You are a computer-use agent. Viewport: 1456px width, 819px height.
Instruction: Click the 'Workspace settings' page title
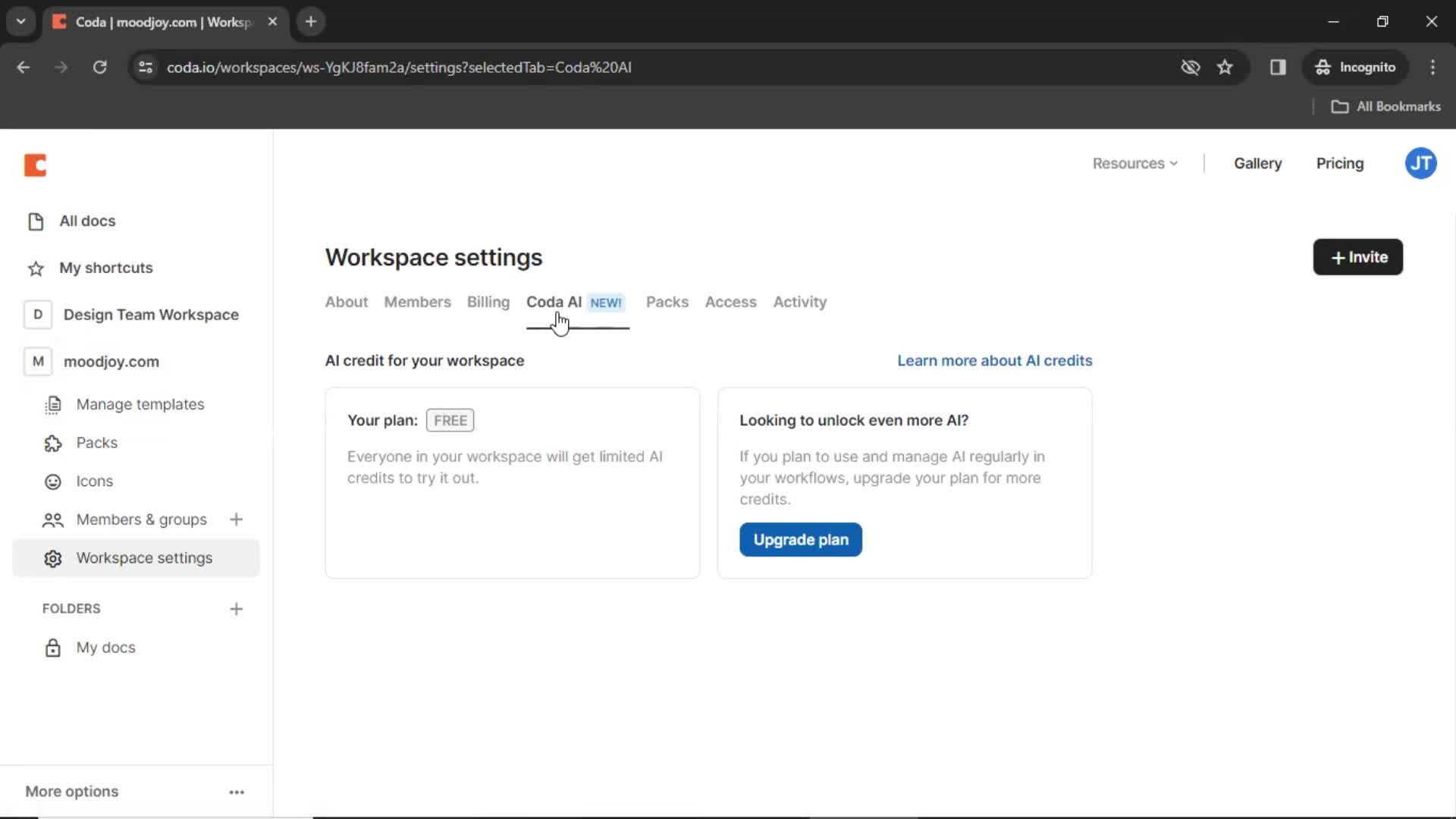click(434, 258)
